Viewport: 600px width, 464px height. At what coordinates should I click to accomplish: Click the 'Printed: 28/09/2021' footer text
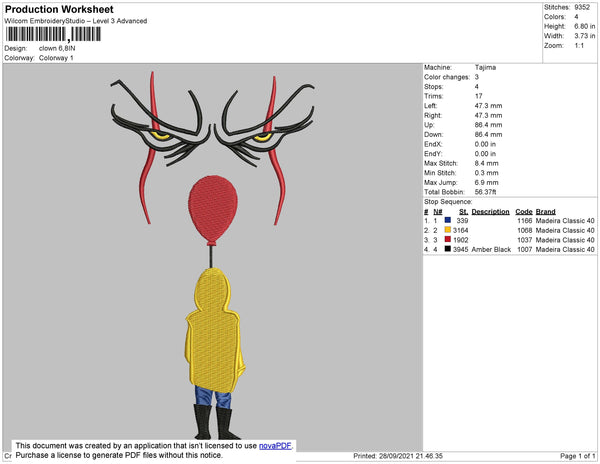(x=398, y=456)
